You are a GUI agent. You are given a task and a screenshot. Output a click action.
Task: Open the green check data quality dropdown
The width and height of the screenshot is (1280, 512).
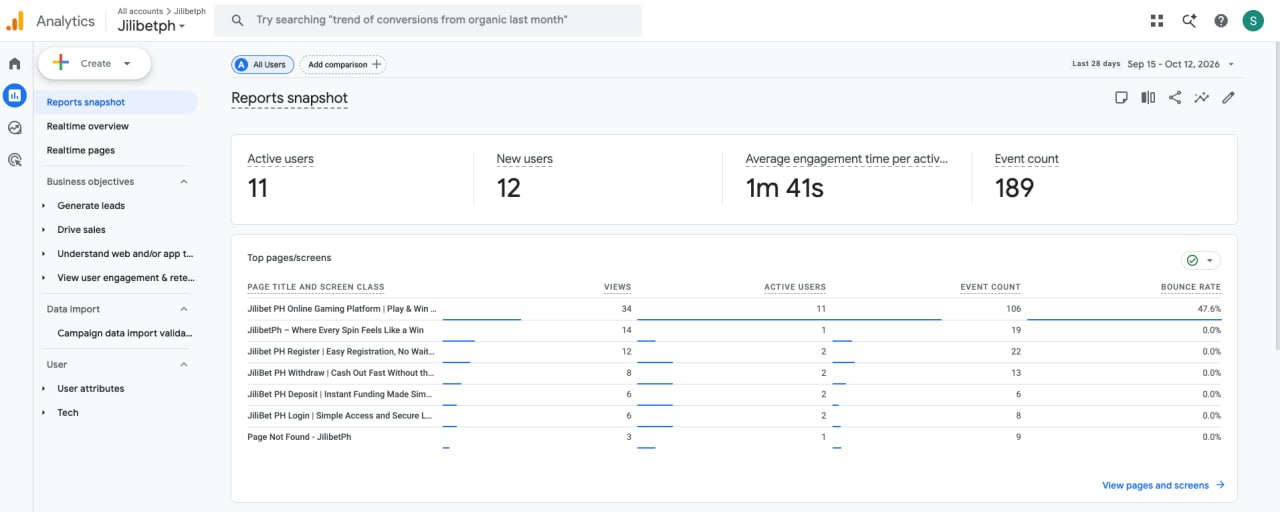(x=1200, y=260)
